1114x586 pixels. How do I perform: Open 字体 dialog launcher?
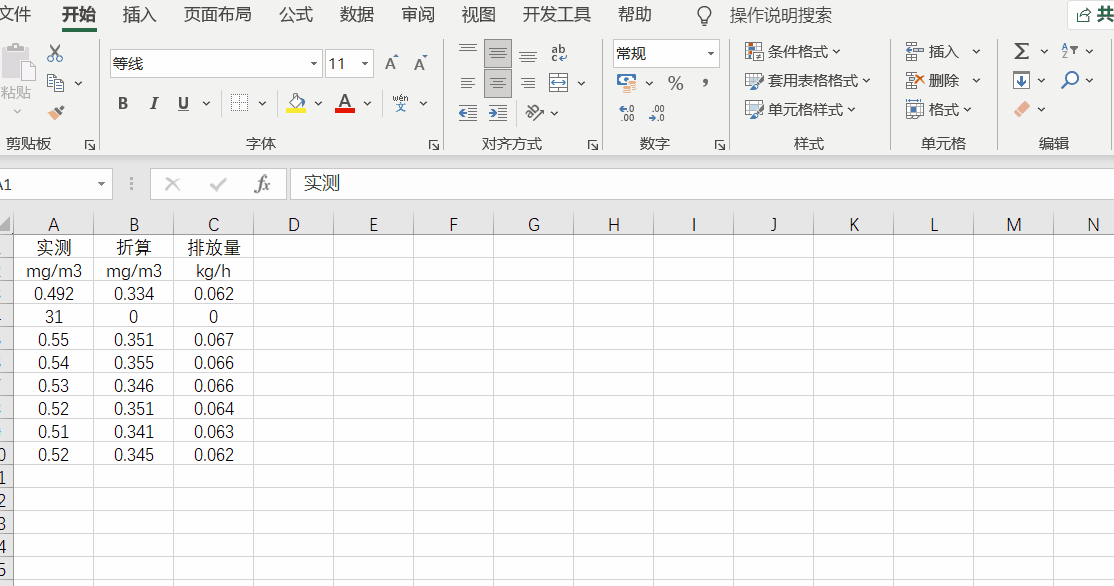click(433, 145)
